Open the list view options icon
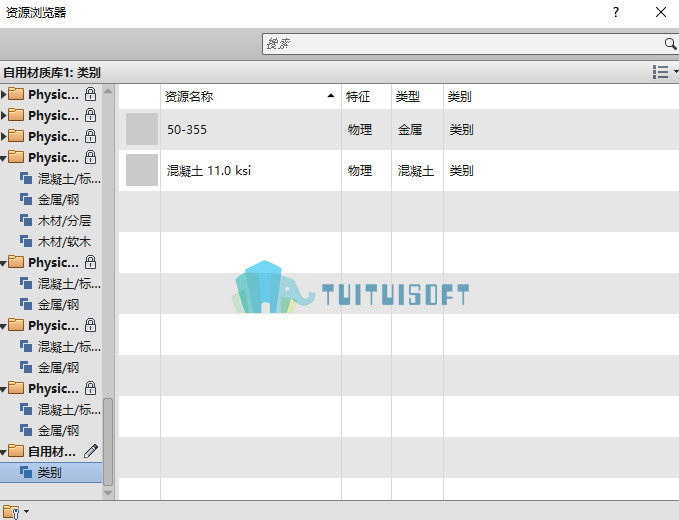679x520 pixels. coord(660,72)
